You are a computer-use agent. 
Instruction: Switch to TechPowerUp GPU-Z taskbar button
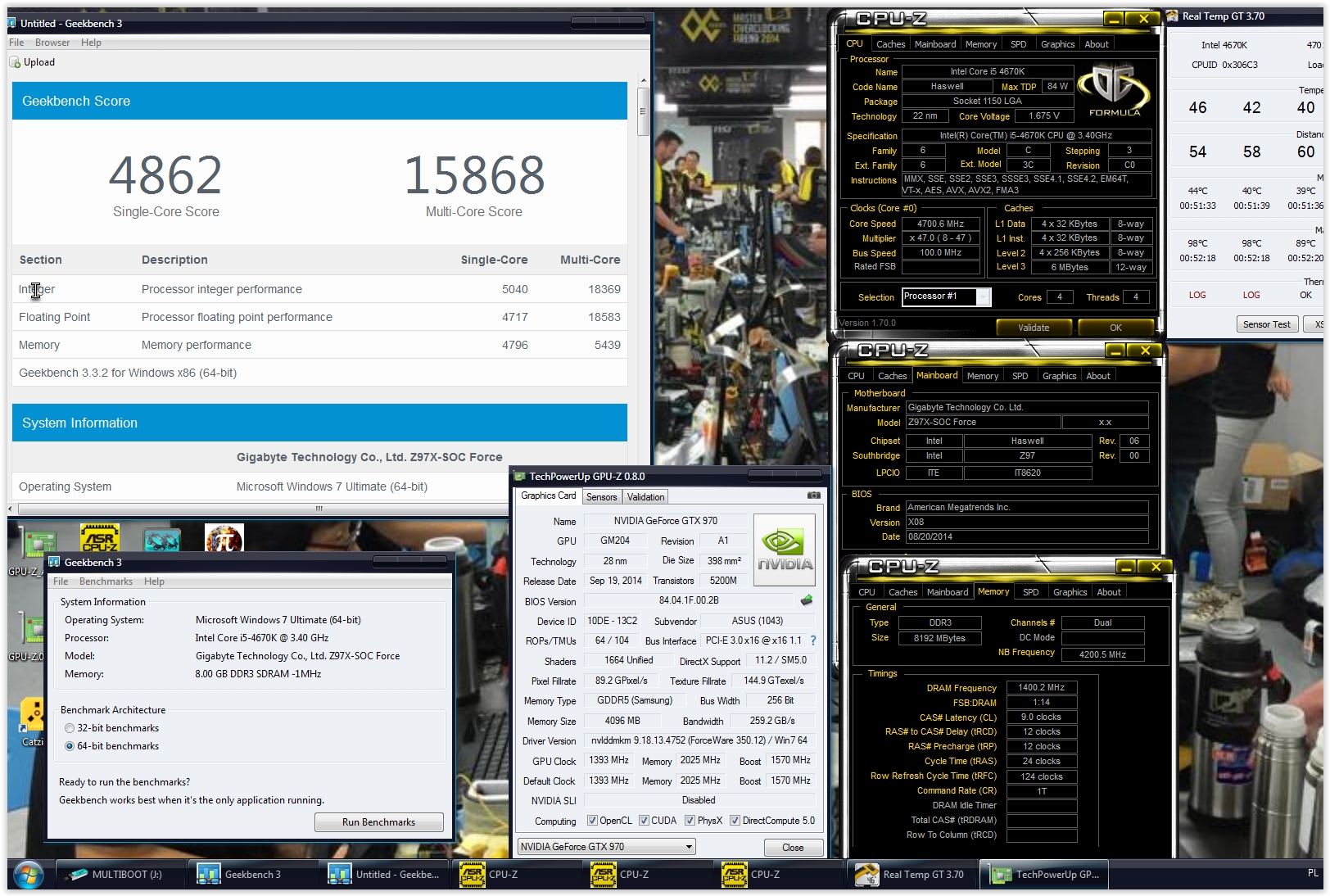pos(1044,875)
